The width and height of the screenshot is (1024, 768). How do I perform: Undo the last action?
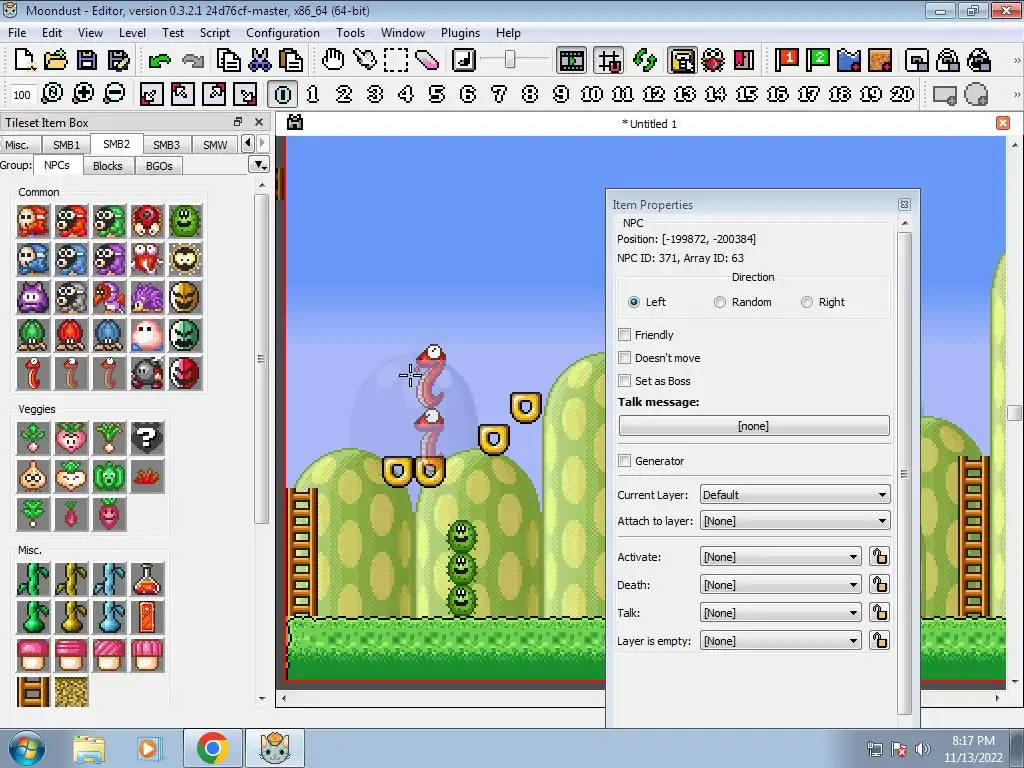tap(159, 60)
